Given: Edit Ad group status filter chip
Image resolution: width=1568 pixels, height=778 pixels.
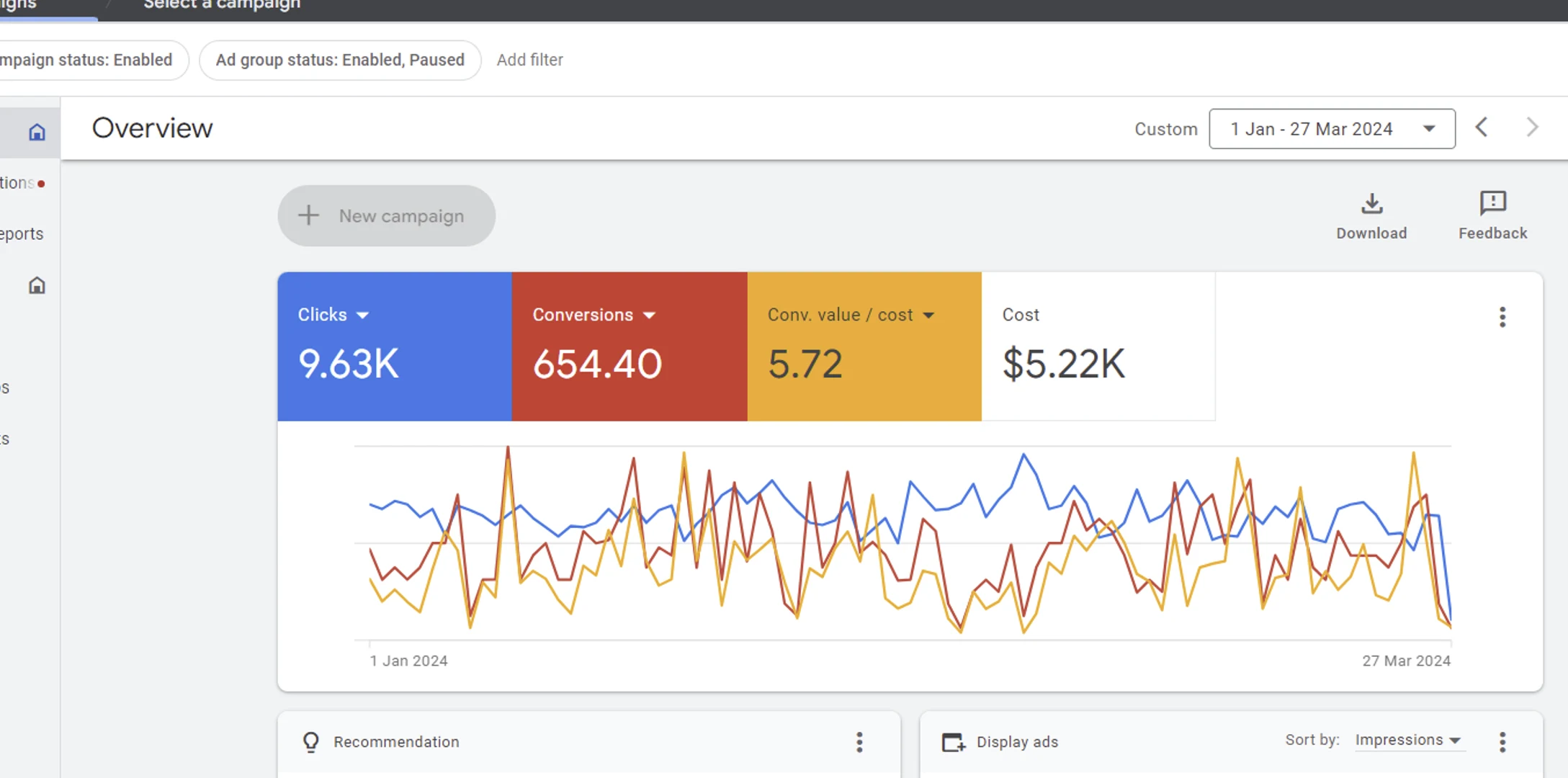Looking at the screenshot, I should click(x=340, y=60).
